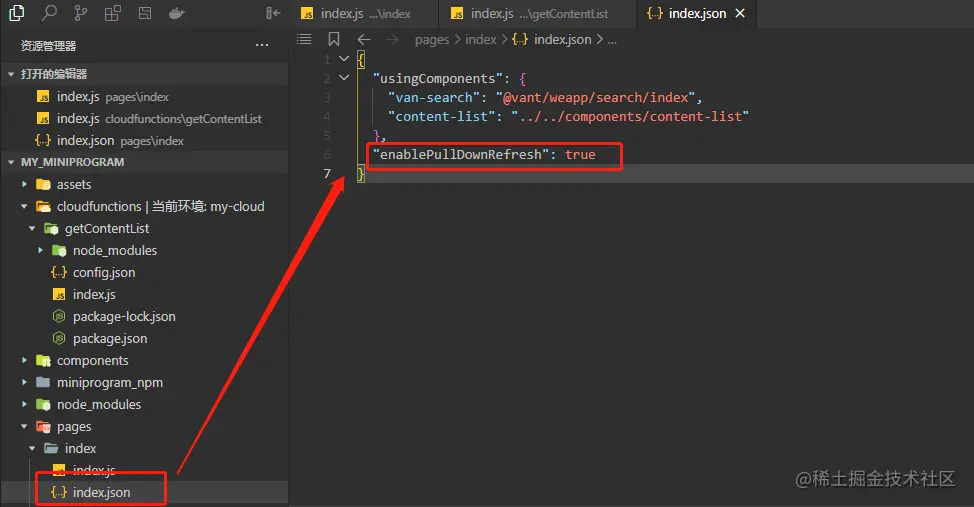Collapse the getContentList folder
The image size is (974, 507).
32,229
